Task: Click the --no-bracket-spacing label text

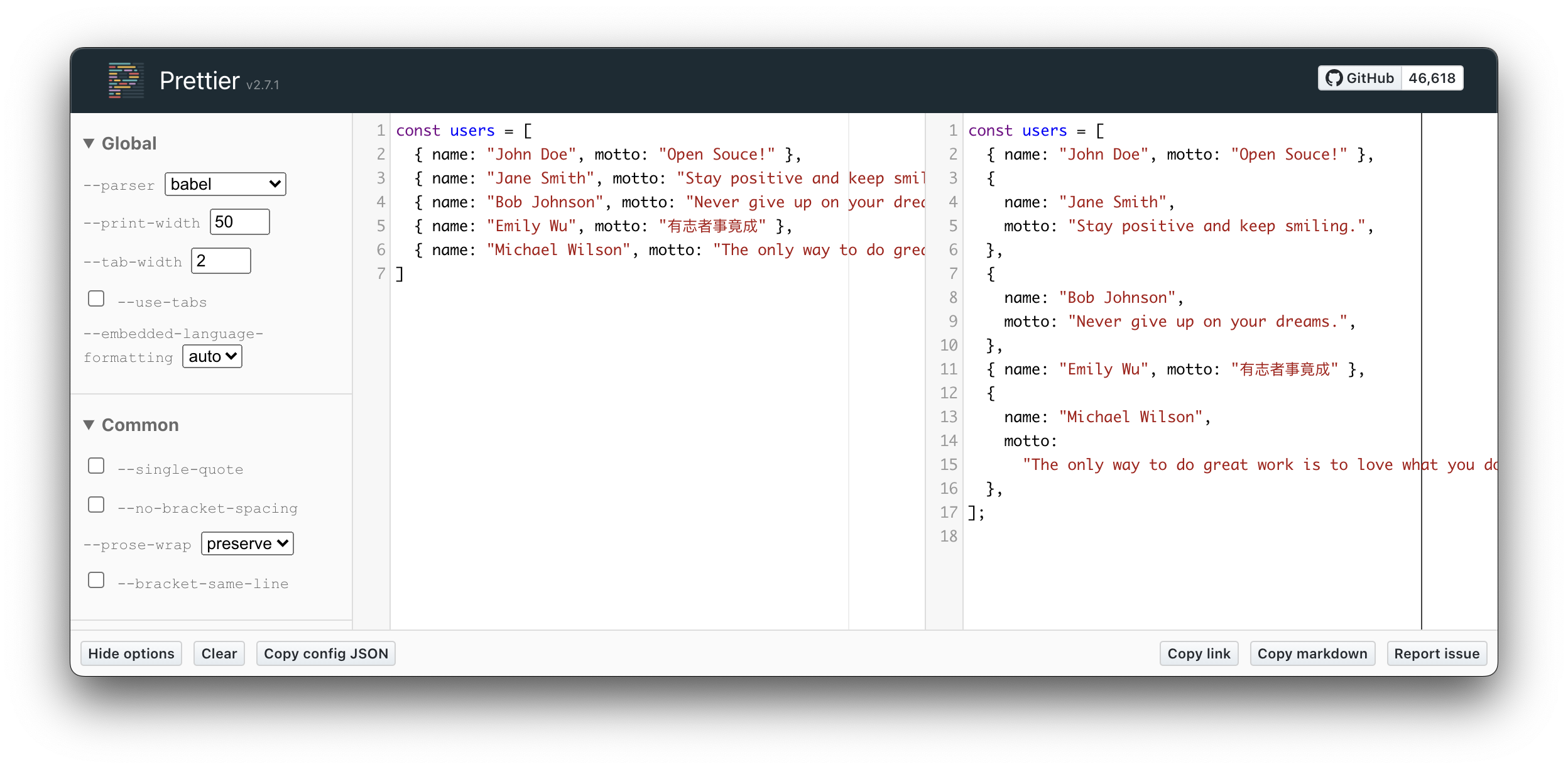Action: (207, 508)
